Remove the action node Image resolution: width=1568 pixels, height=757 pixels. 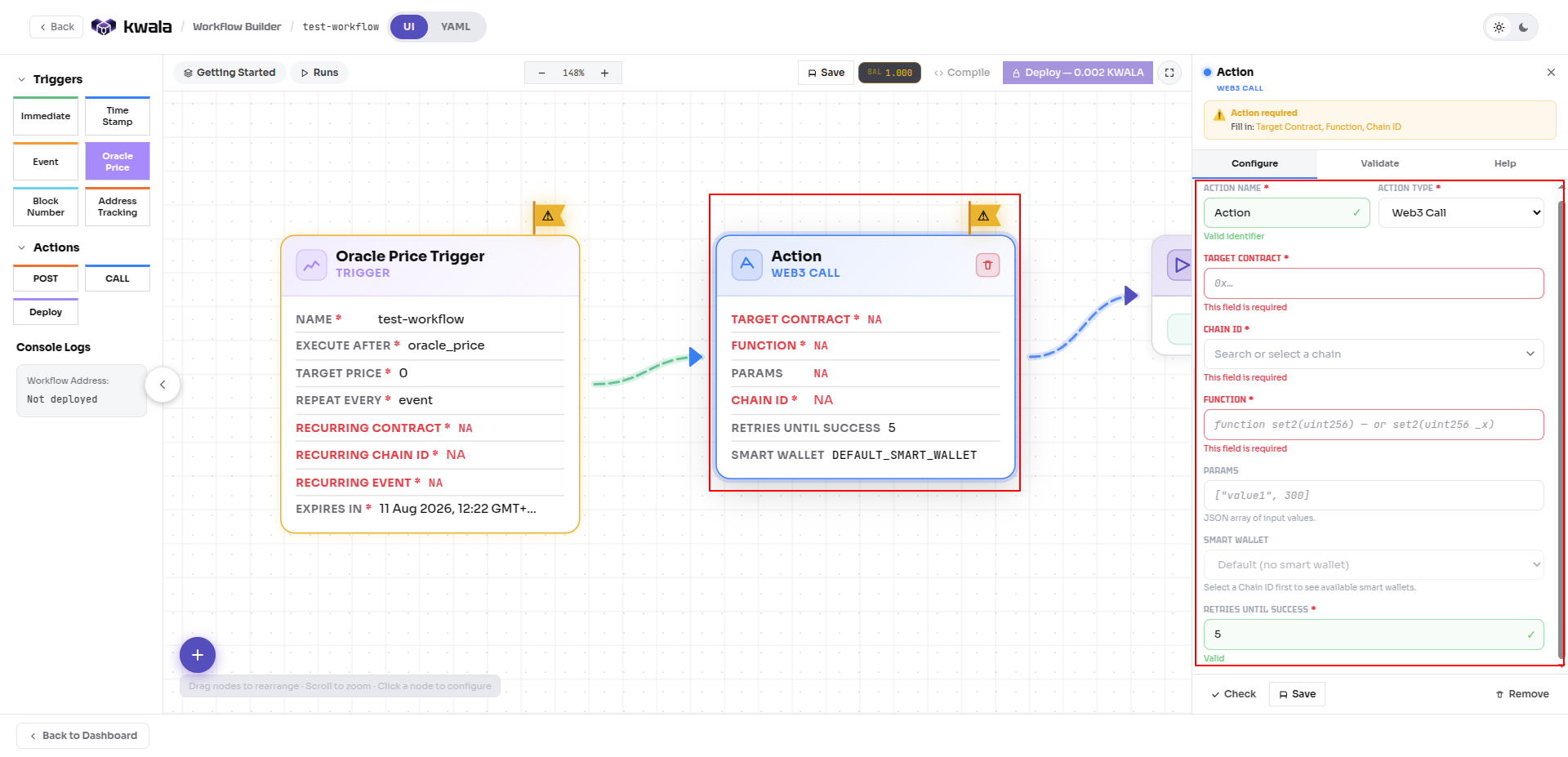1522,694
